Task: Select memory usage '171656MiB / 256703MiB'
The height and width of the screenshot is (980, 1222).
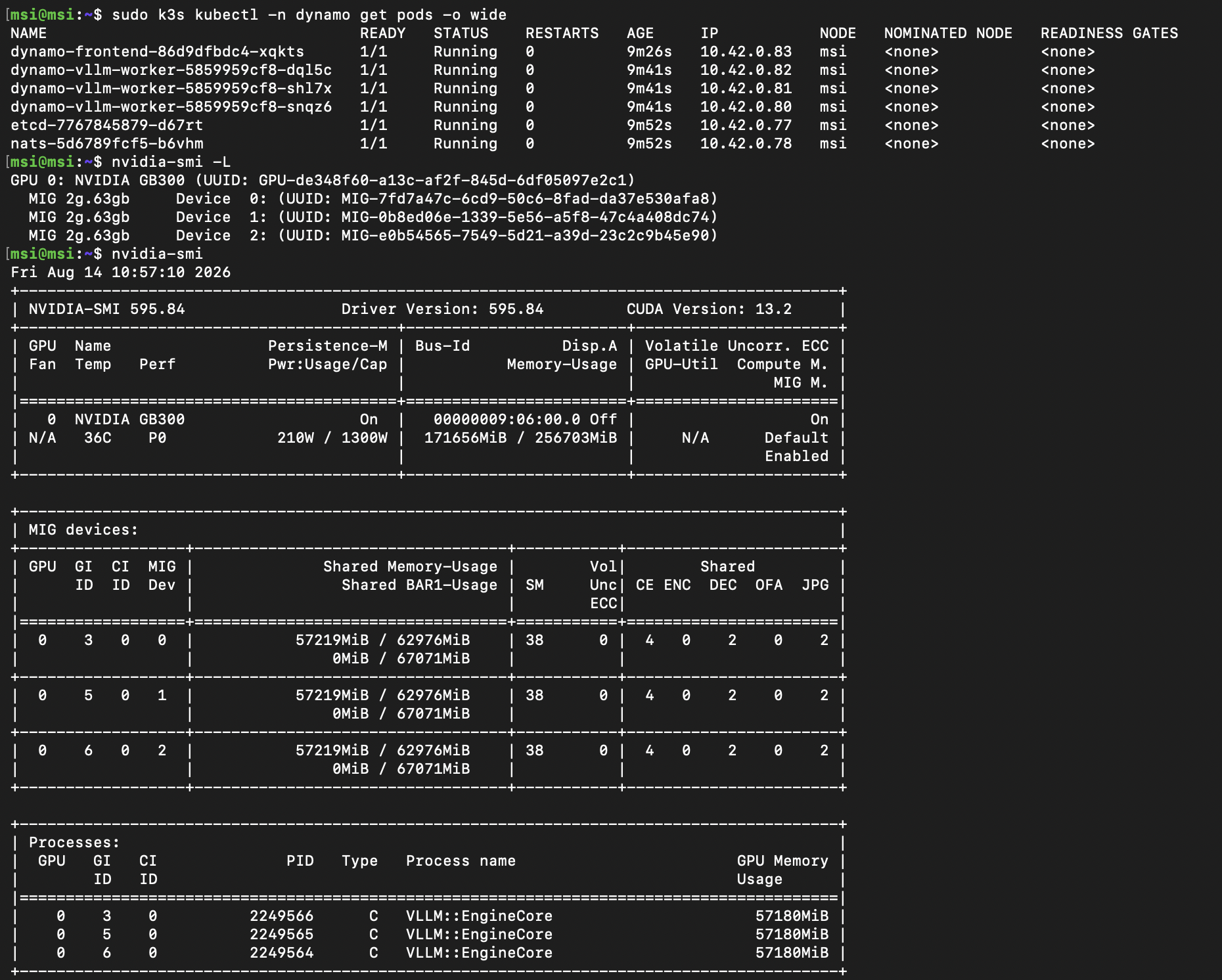Action: point(521,437)
